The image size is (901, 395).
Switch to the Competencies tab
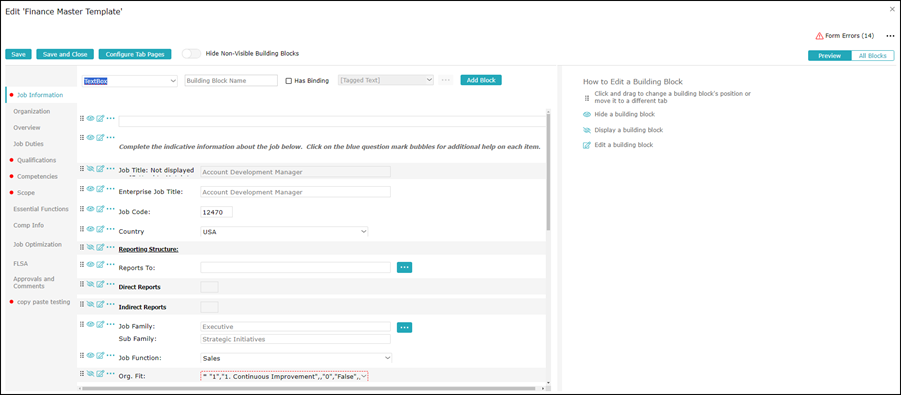[37, 176]
